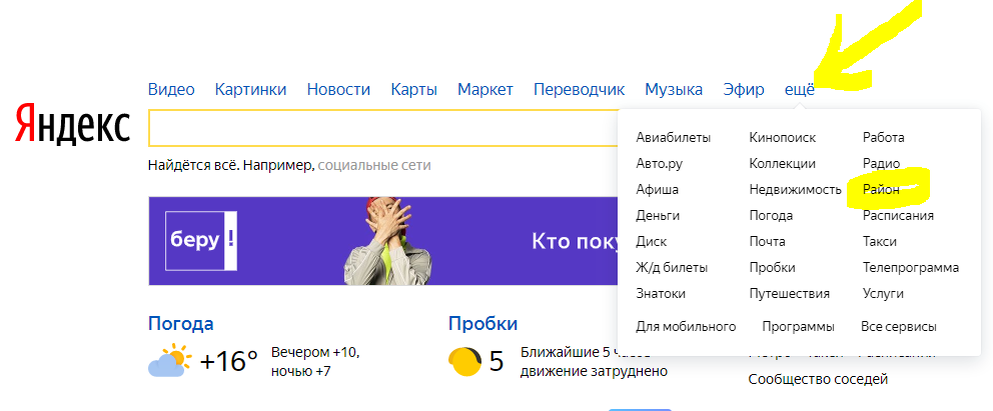Open Работа in the menu

883,137
